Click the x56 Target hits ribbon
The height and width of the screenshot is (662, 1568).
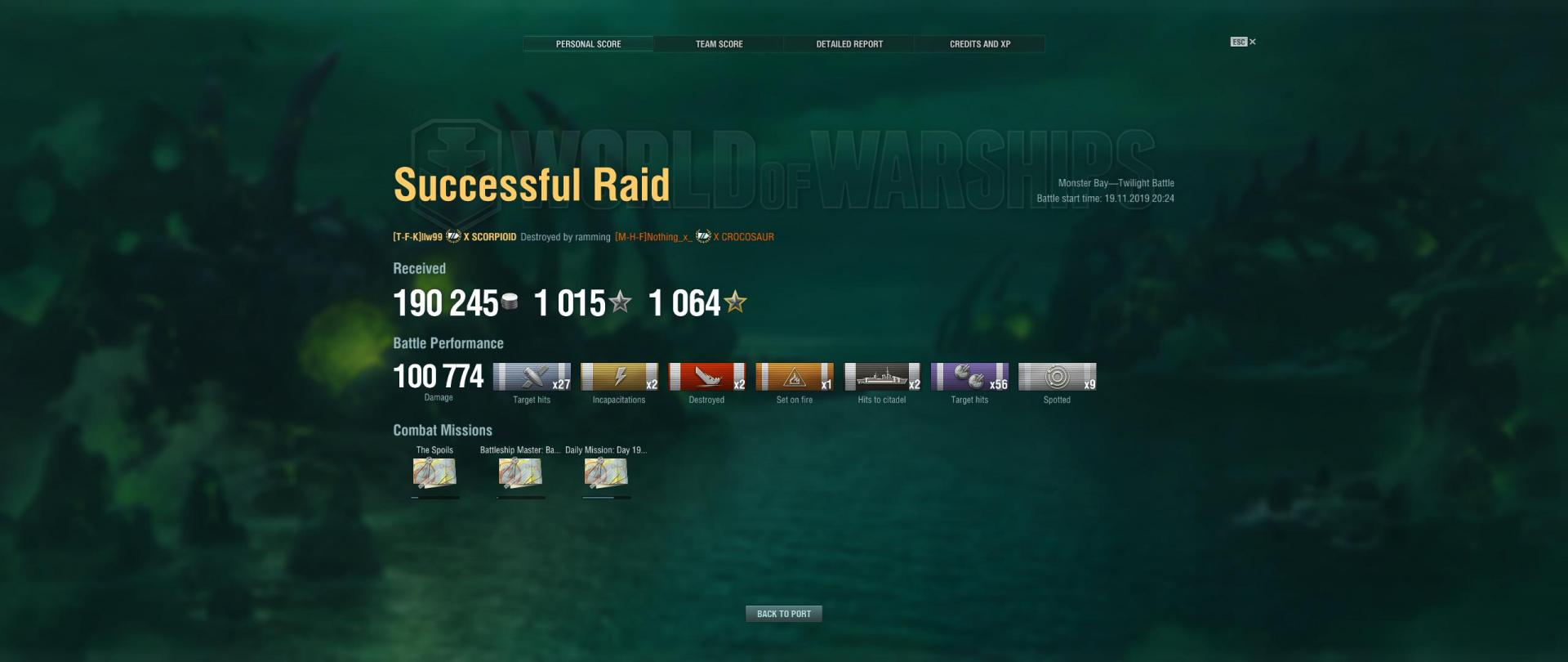[x=969, y=377]
